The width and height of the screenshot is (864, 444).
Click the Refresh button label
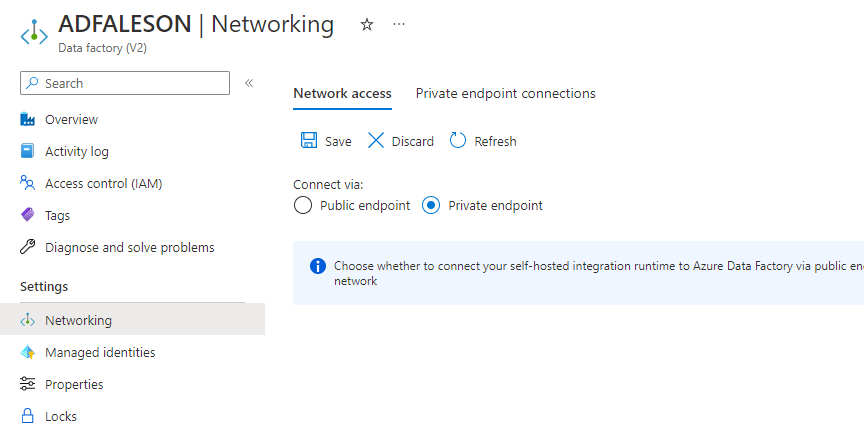click(495, 142)
